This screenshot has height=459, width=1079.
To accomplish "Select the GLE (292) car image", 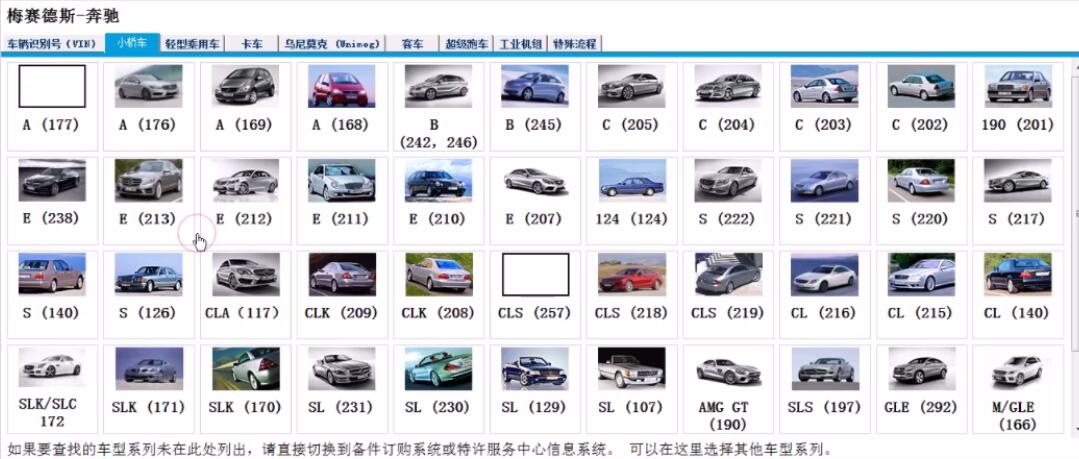I will [921, 369].
